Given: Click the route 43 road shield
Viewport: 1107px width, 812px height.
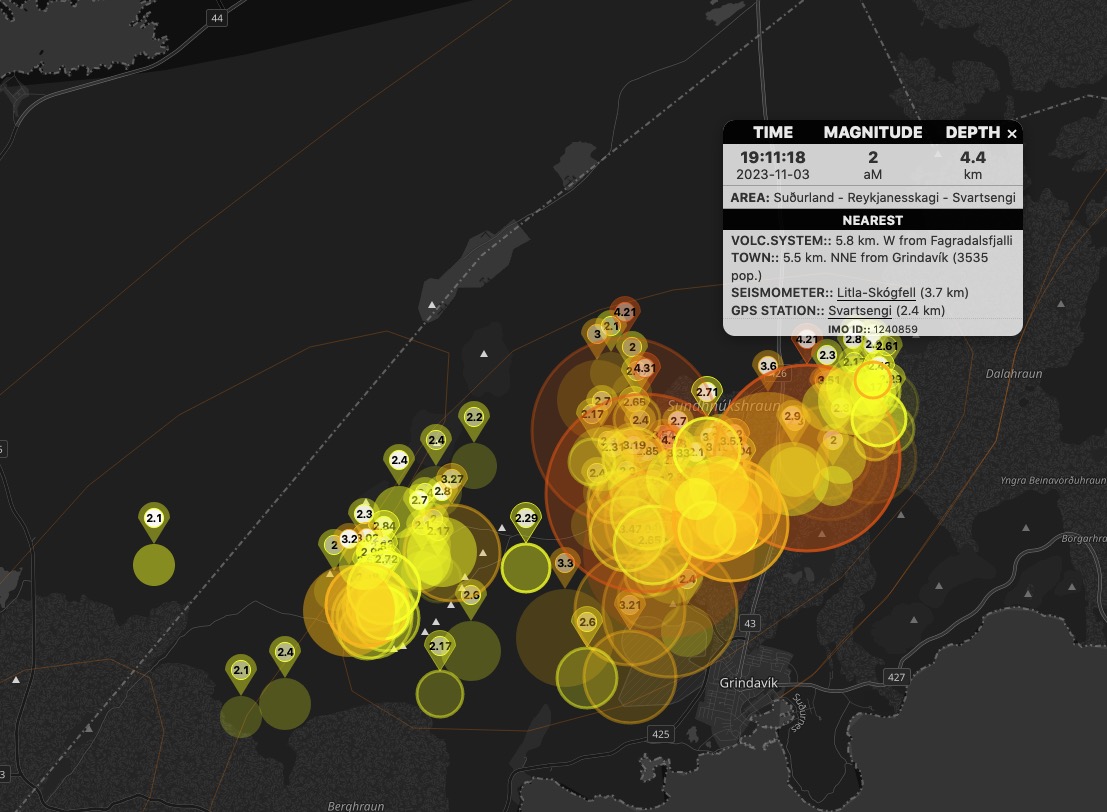Looking at the screenshot, I should pyautogui.click(x=750, y=623).
